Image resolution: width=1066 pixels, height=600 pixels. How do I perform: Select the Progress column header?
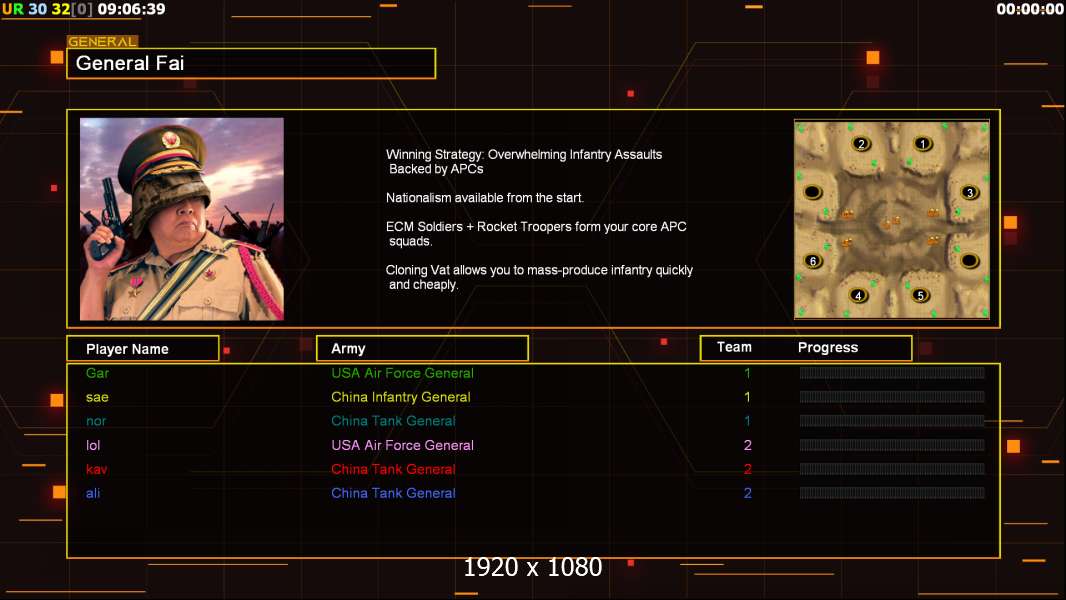point(828,347)
